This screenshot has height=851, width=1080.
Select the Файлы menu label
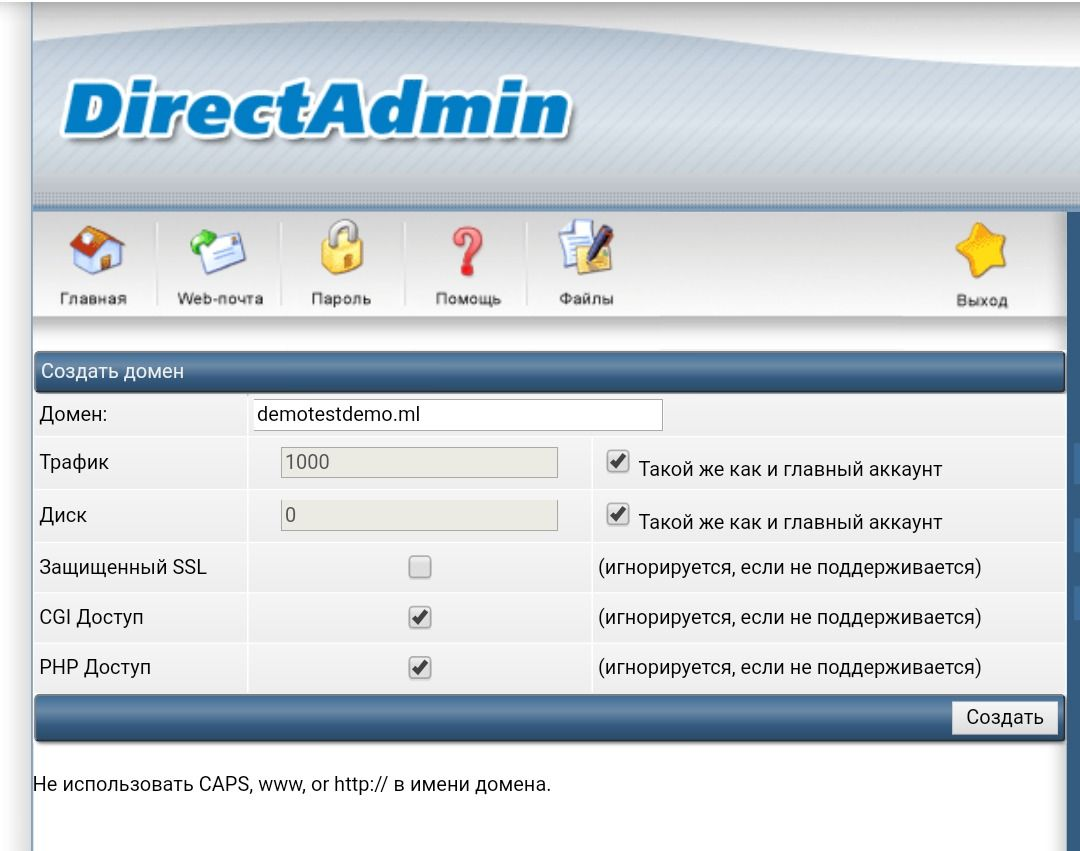pos(586,299)
